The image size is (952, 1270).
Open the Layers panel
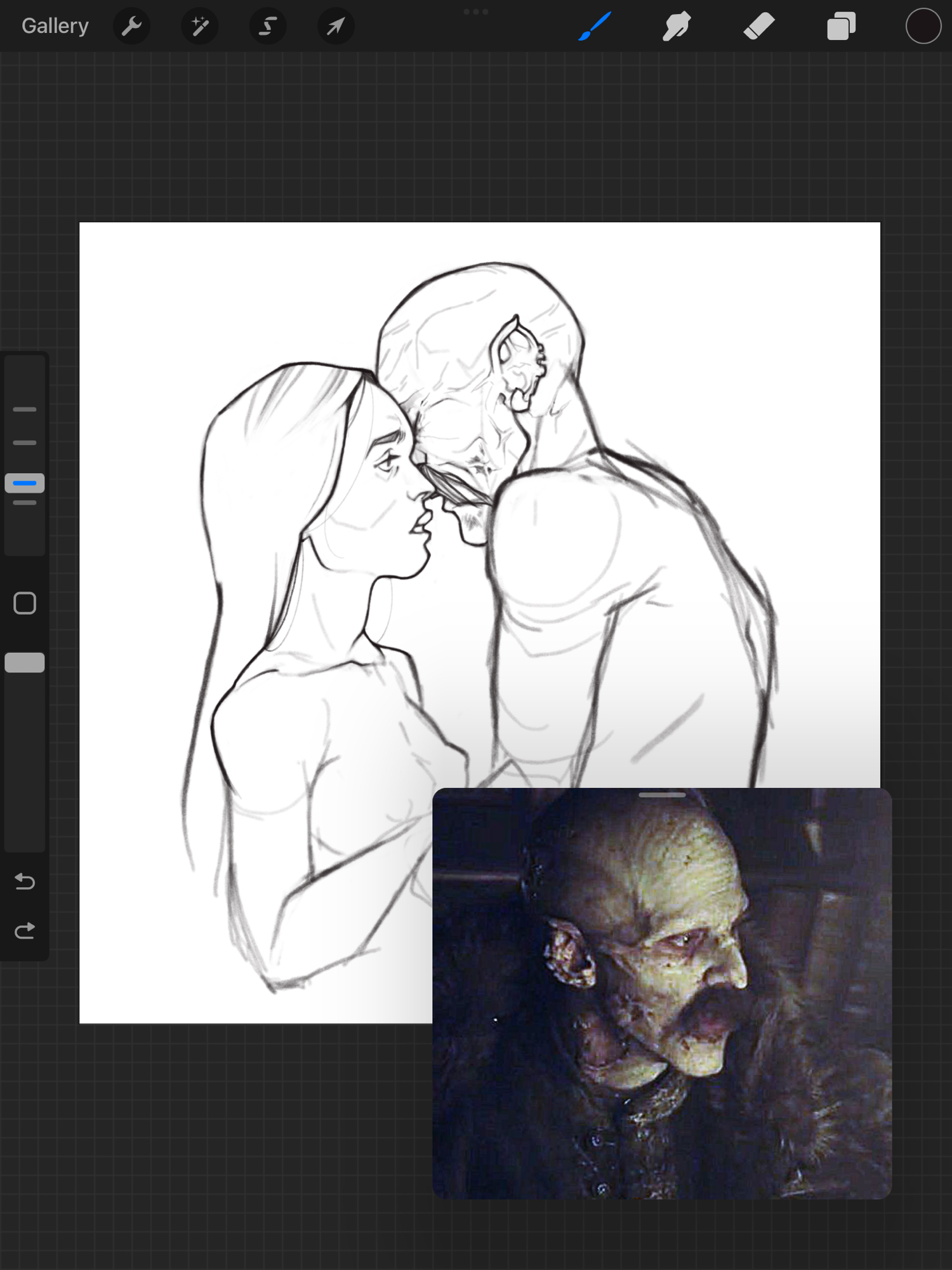pos(841,27)
